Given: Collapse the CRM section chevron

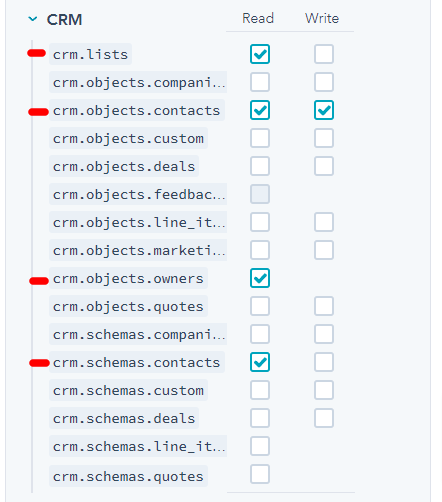Looking at the screenshot, I should (x=33, y=19).
